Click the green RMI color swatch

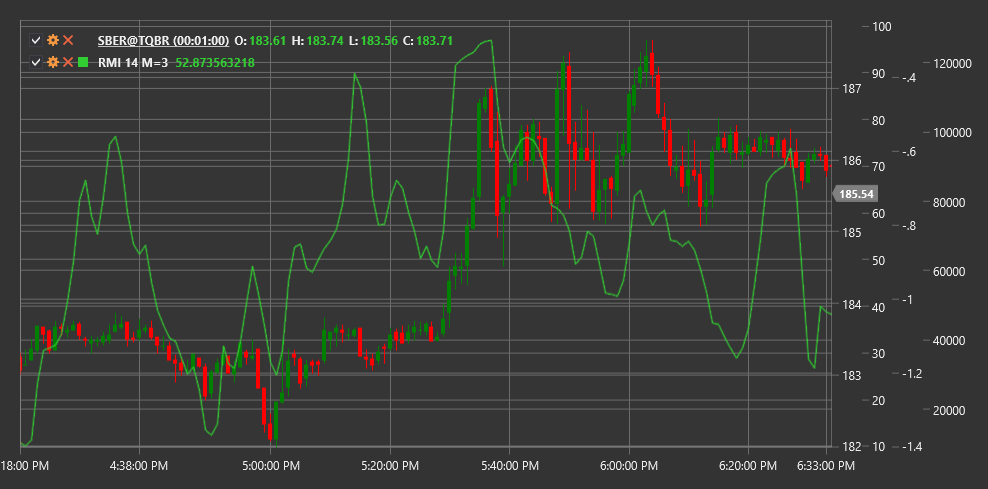[83, 62]
